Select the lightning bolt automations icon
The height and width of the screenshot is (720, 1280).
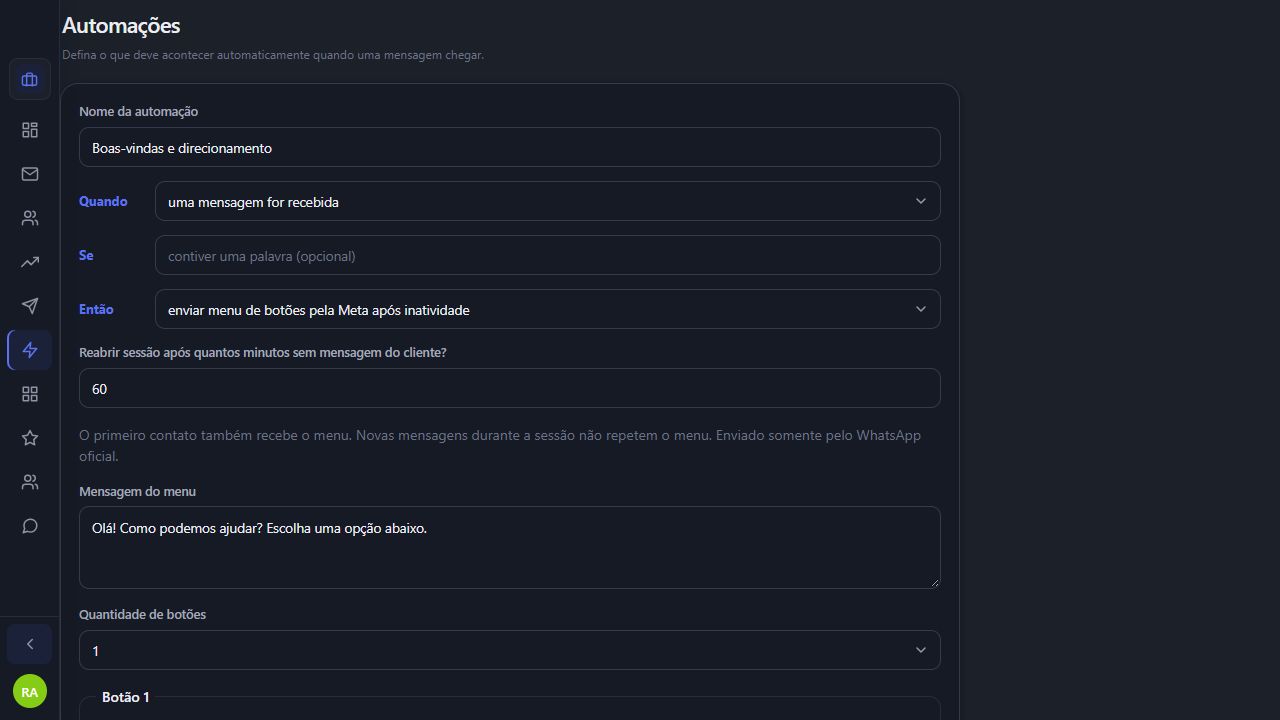30,350
